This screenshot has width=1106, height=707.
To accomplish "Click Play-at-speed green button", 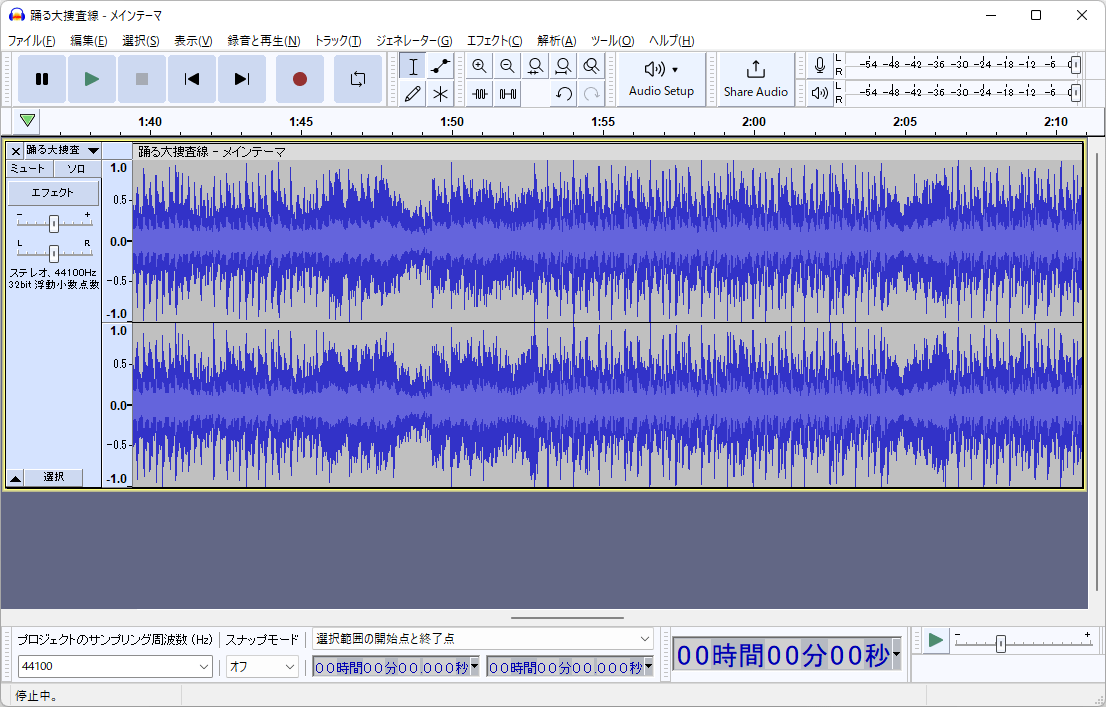I will (x=936, y=641).
